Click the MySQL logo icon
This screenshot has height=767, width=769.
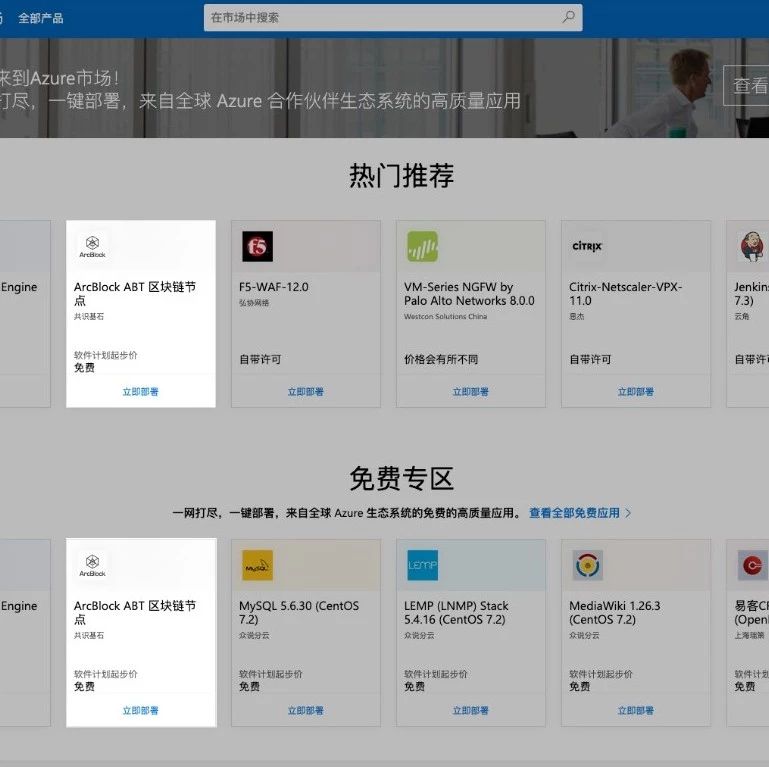[x=257, y=565]
